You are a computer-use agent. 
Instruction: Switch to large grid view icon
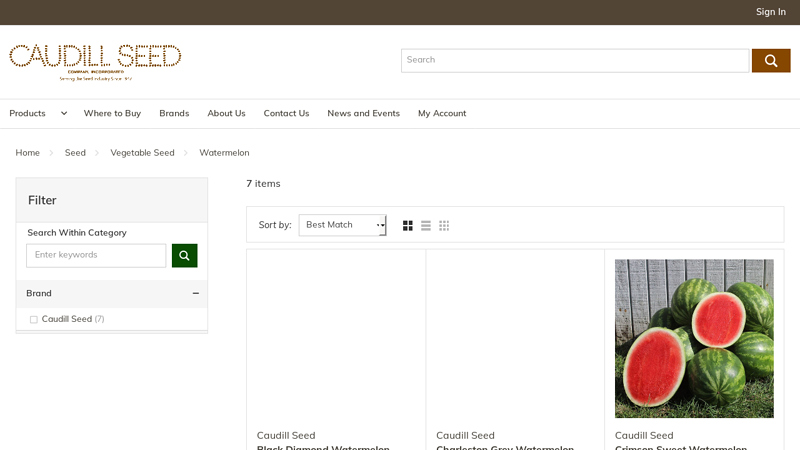click(x=408, y=226)
